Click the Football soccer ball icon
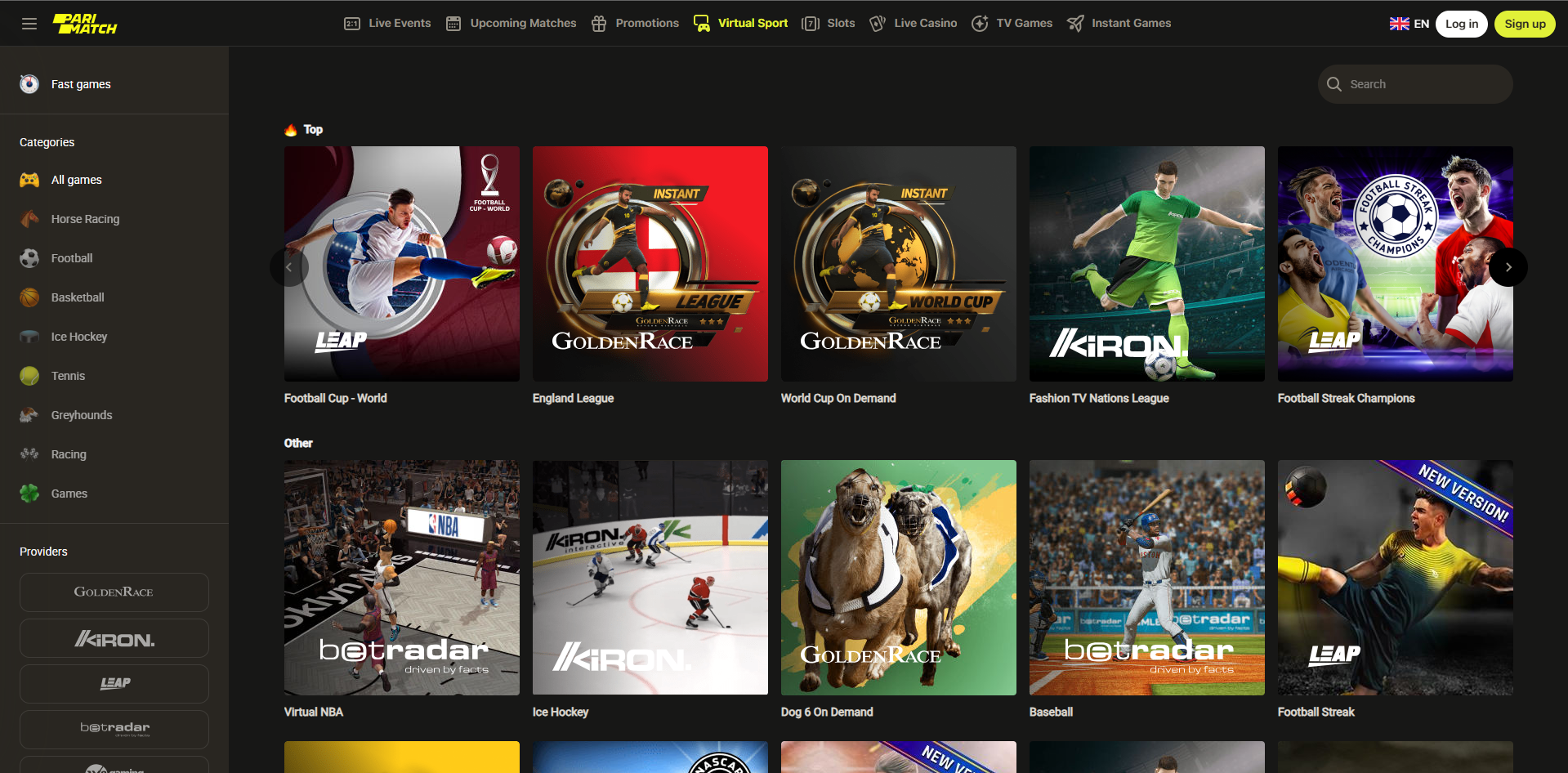 [29, 258]
